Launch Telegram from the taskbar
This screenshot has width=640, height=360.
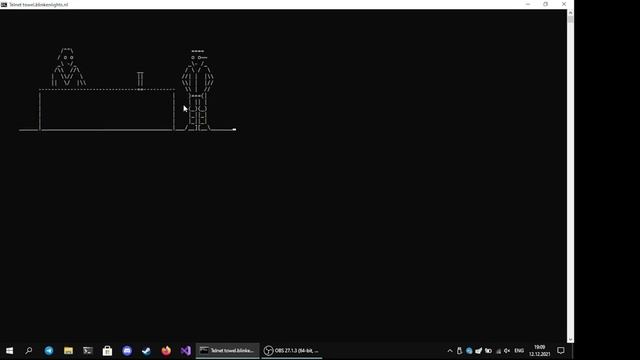click(x=49, y=351)
